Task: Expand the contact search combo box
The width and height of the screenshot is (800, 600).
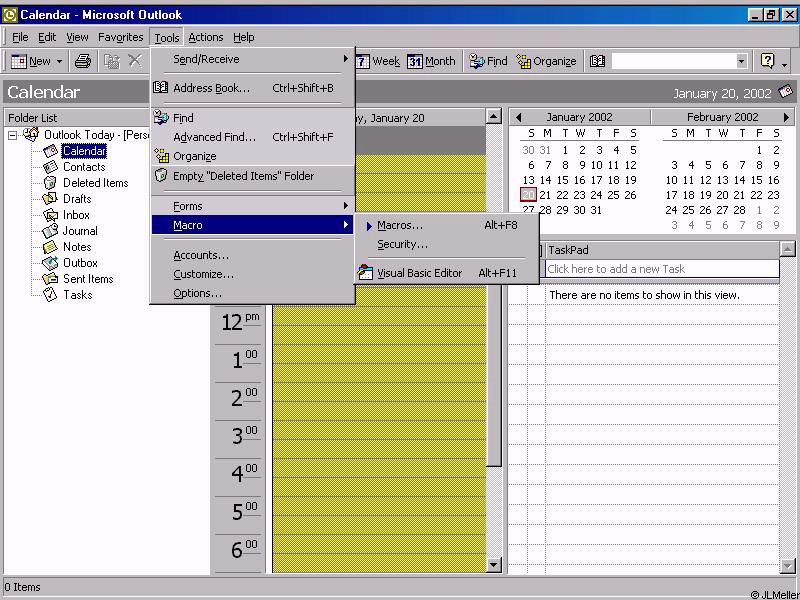Action: point(741,62)
